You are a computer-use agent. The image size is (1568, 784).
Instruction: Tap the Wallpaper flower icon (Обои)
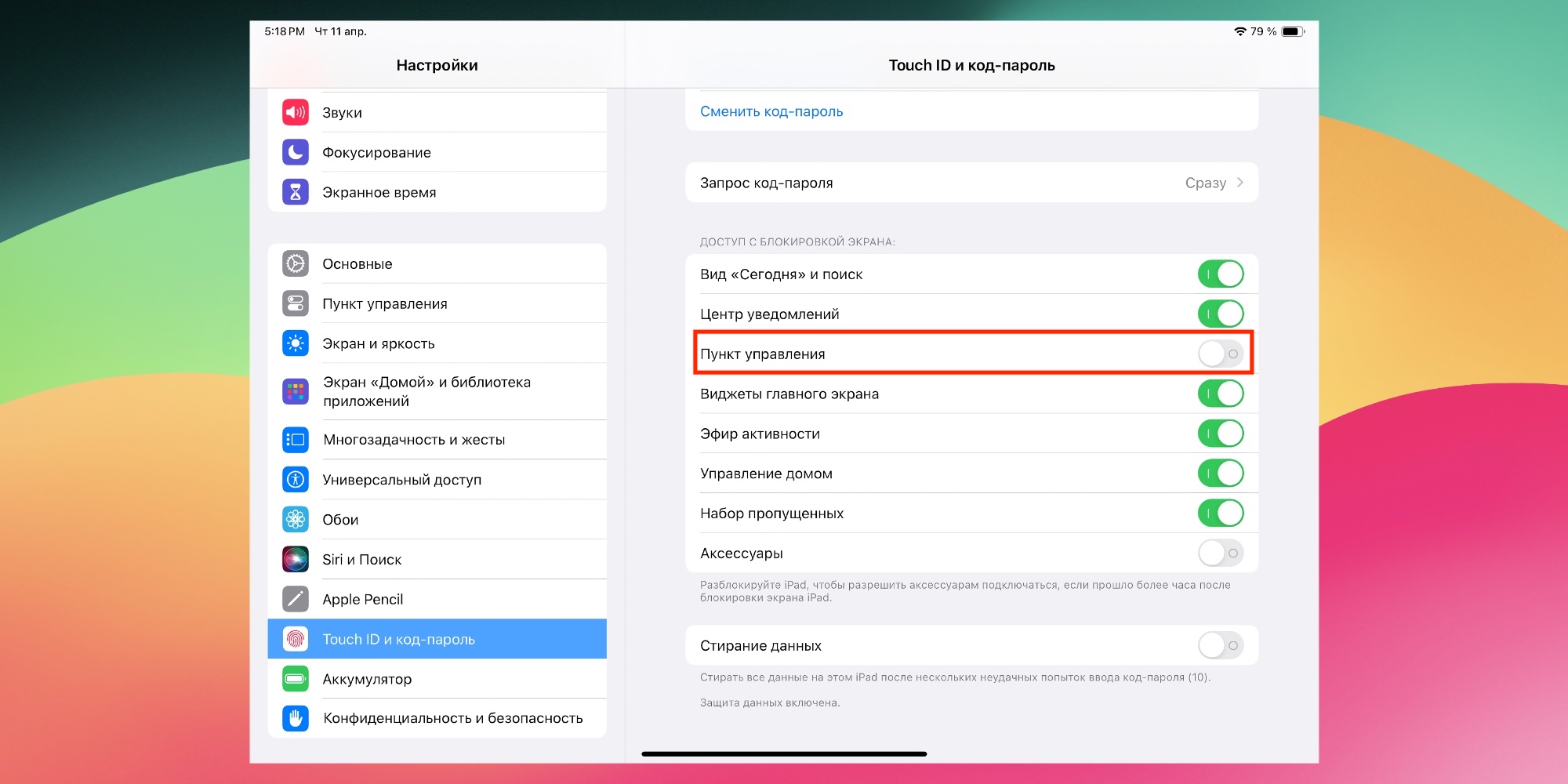coord(296,519)
